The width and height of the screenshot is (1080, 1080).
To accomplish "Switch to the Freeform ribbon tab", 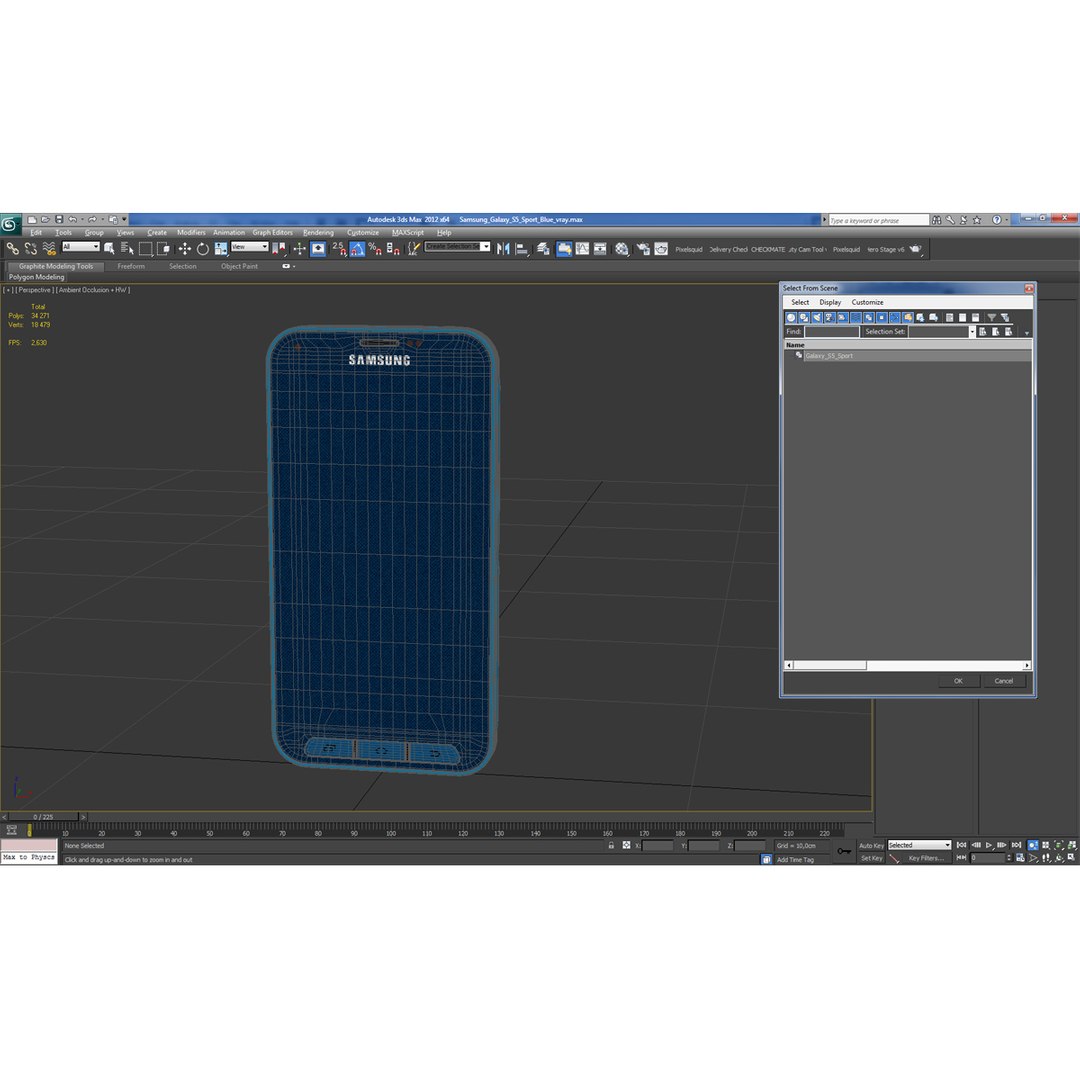I will (x=131, y=266).
